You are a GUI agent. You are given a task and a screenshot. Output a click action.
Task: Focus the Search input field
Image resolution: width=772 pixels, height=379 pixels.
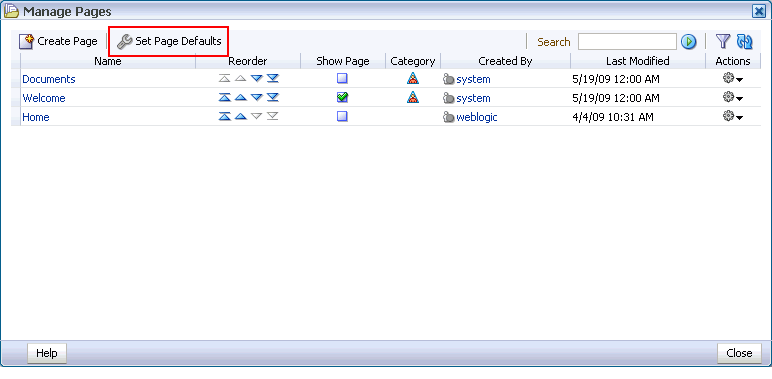coord(627,42)
